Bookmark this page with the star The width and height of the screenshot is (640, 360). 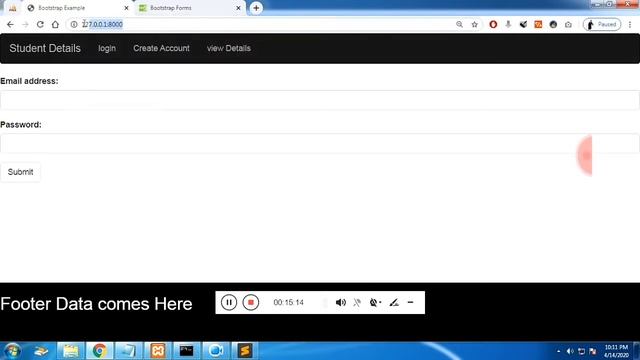coord(474,24)
